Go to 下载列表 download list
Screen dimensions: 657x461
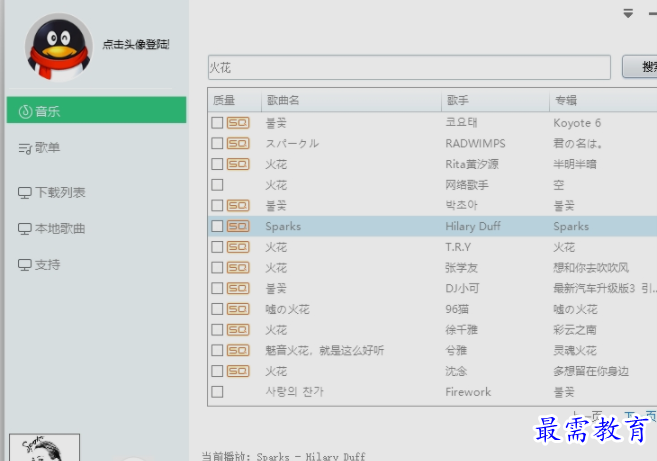(x=52, y=192)
